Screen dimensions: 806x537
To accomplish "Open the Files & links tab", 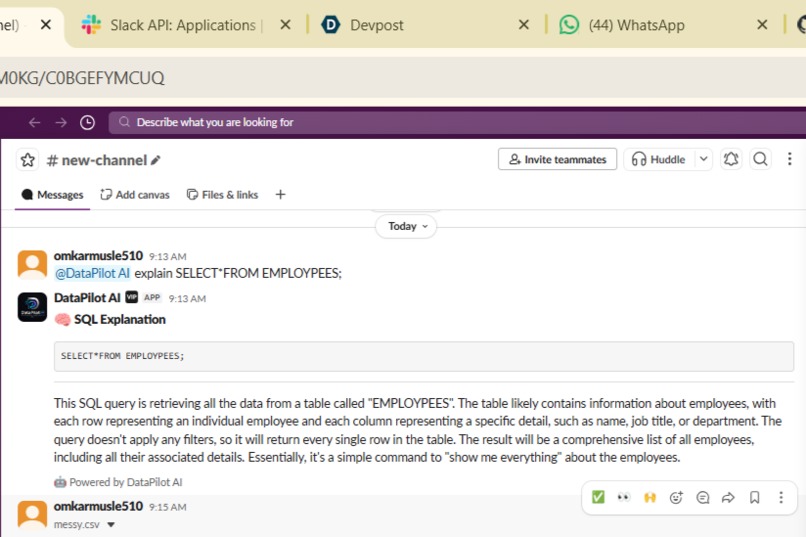I will click(x=223, y=195).
